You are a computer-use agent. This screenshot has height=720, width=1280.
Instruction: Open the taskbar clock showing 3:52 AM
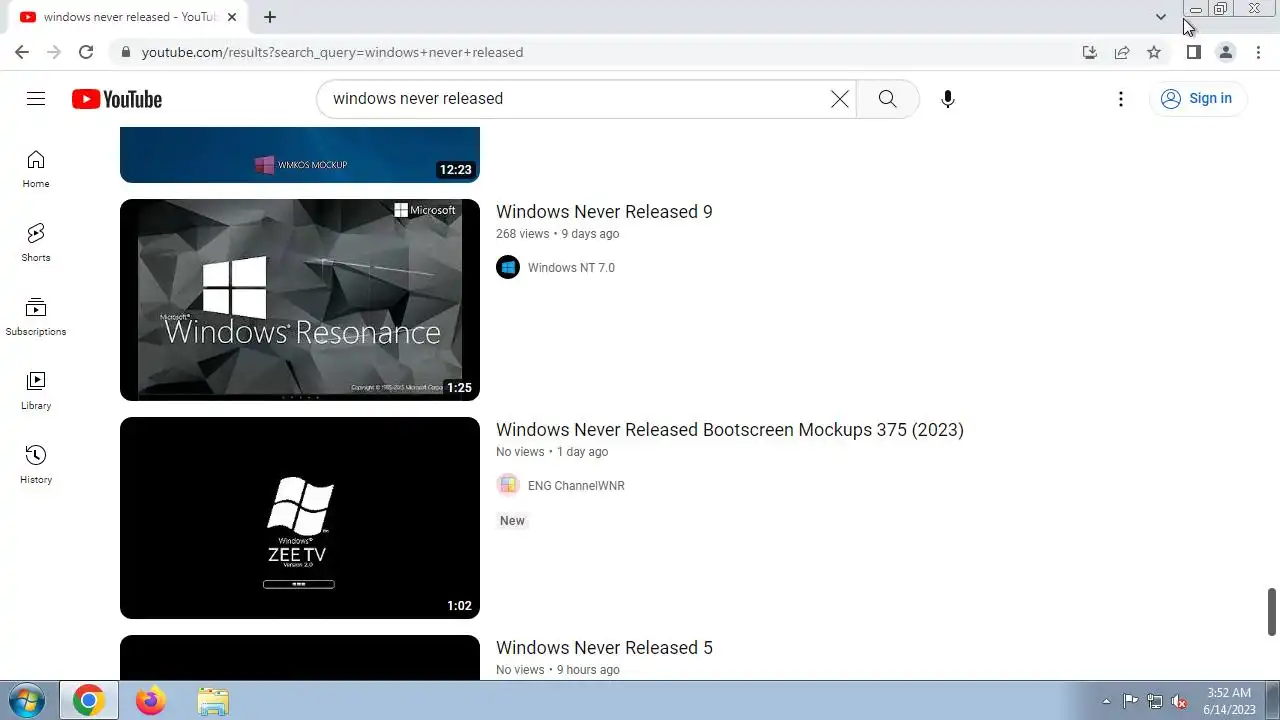[1229, 701]
